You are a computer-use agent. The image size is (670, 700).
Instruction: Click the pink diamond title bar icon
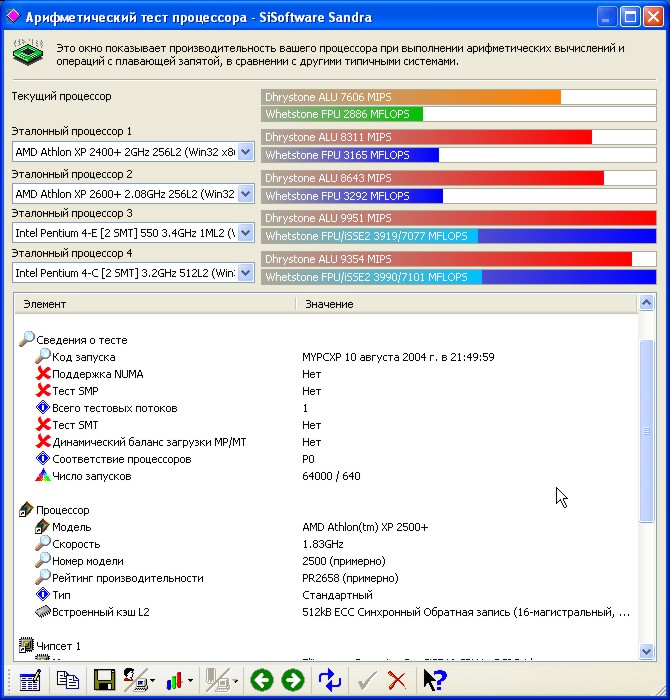pyautogui.click(x=13, y=16)
